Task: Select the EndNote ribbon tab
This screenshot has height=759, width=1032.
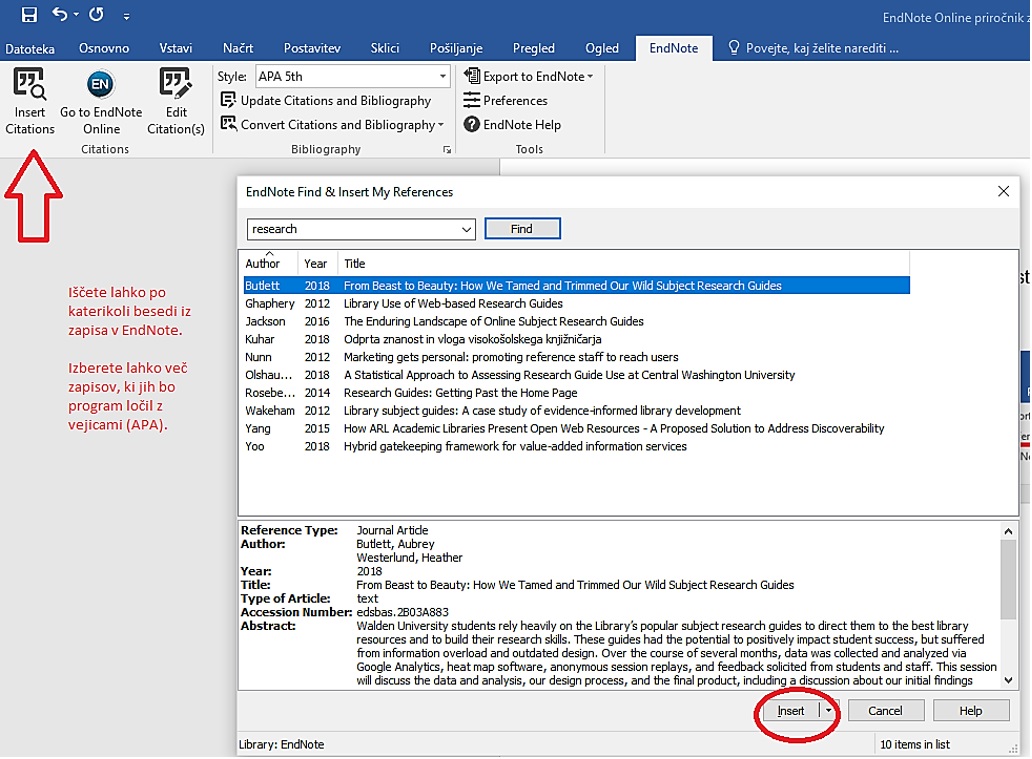Action: point(673,48)
